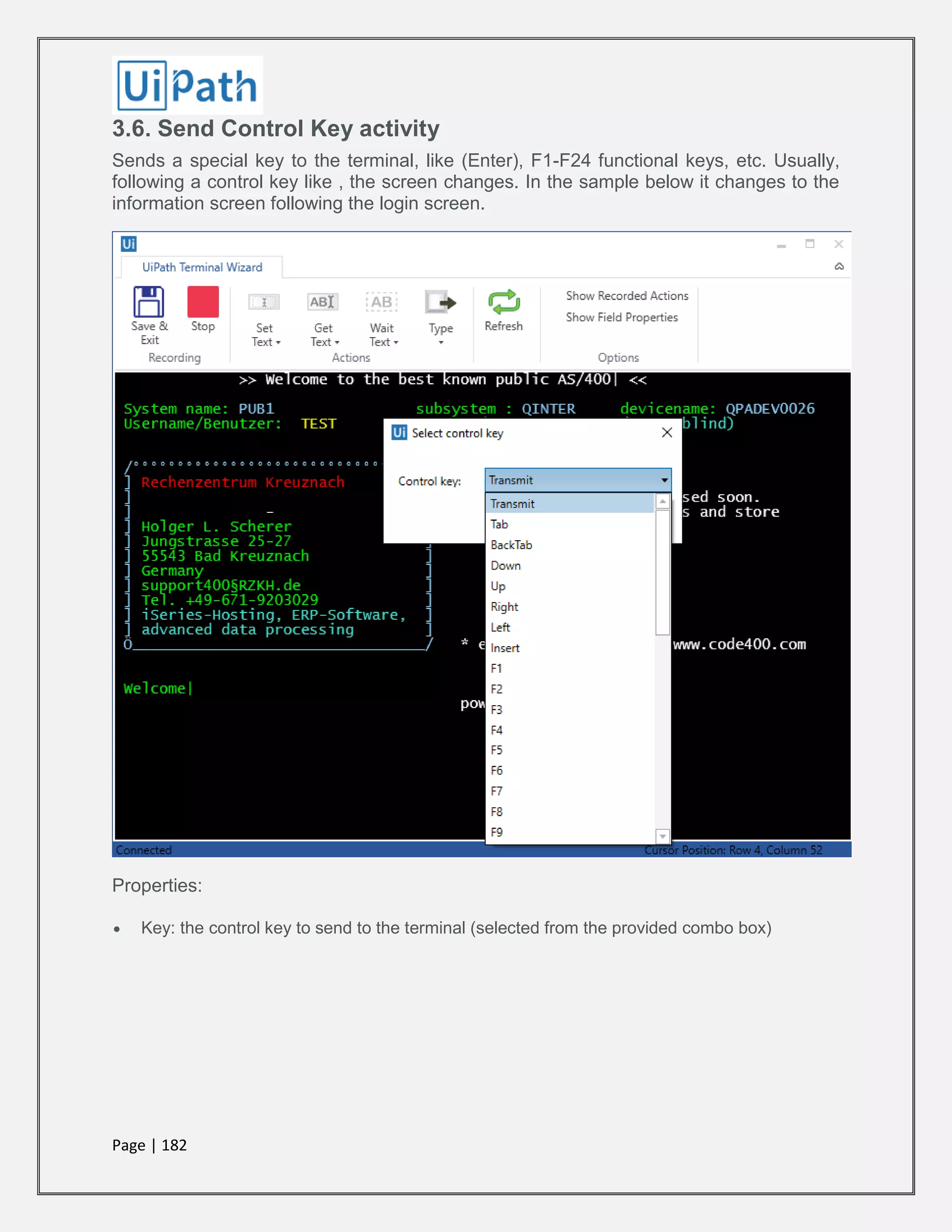Select Tab in the control key list
The image size is (952, 1232).
click(569, 524)
